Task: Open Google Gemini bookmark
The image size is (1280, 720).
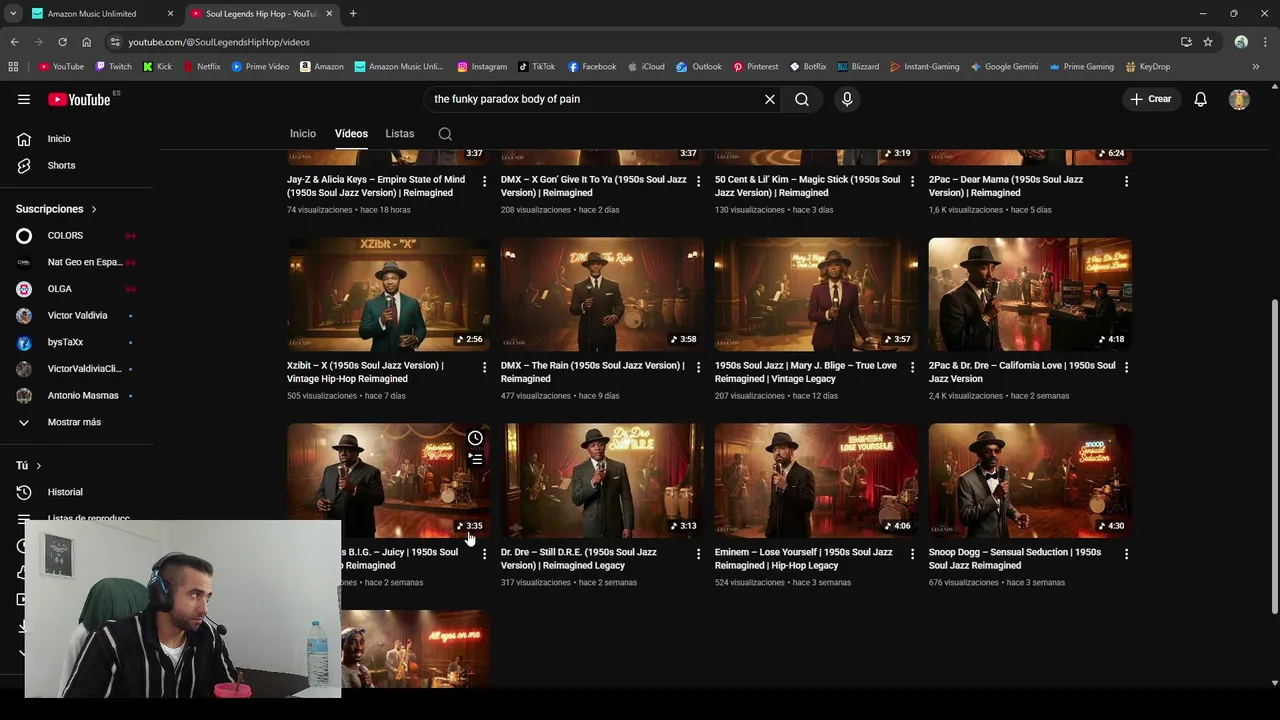Action: tap(1004, 67)
